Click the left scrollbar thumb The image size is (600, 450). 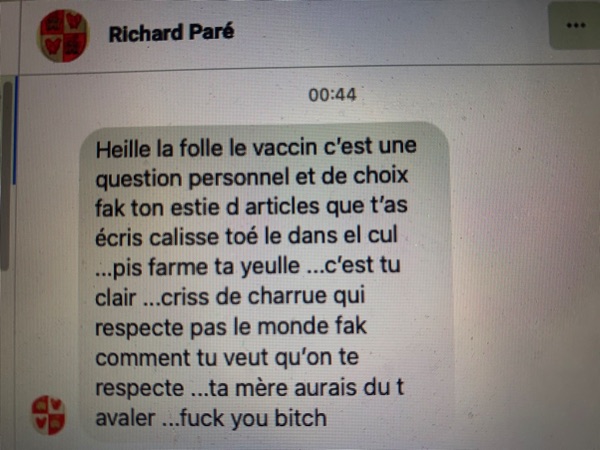click(x=7, y=176)
